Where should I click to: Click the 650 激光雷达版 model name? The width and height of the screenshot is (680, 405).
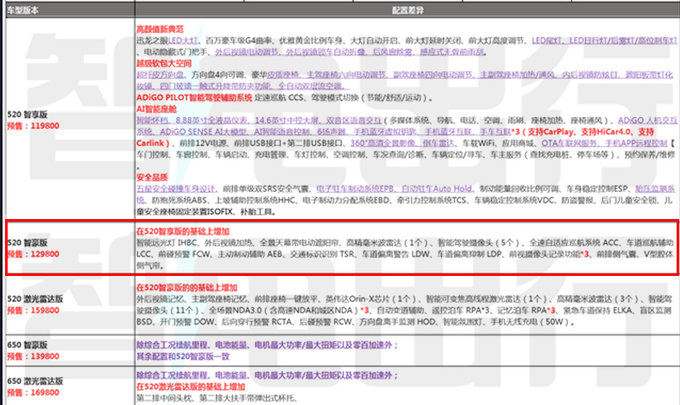[x=35, y=381]
